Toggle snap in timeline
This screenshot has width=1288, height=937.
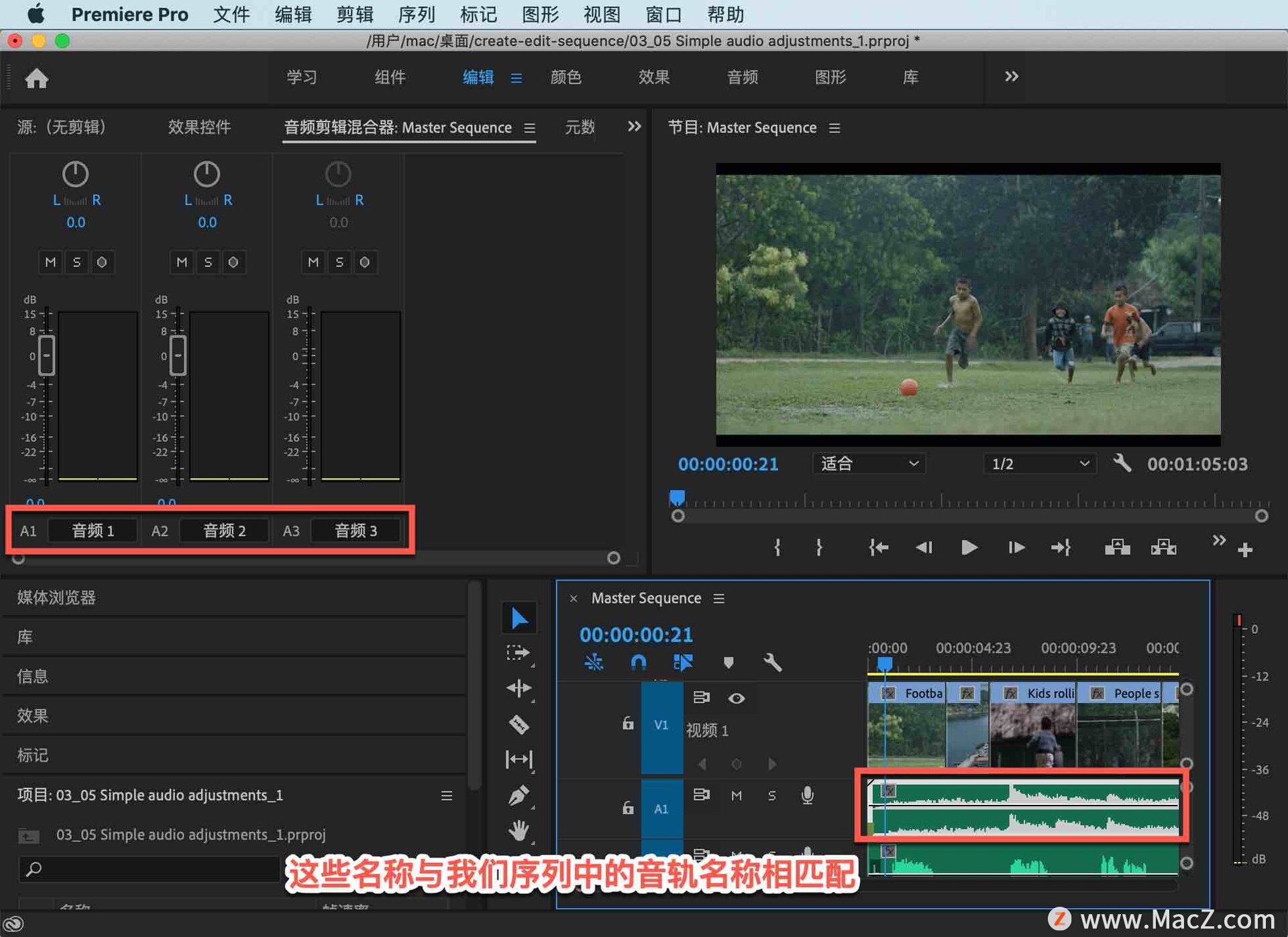click(638, 663)
